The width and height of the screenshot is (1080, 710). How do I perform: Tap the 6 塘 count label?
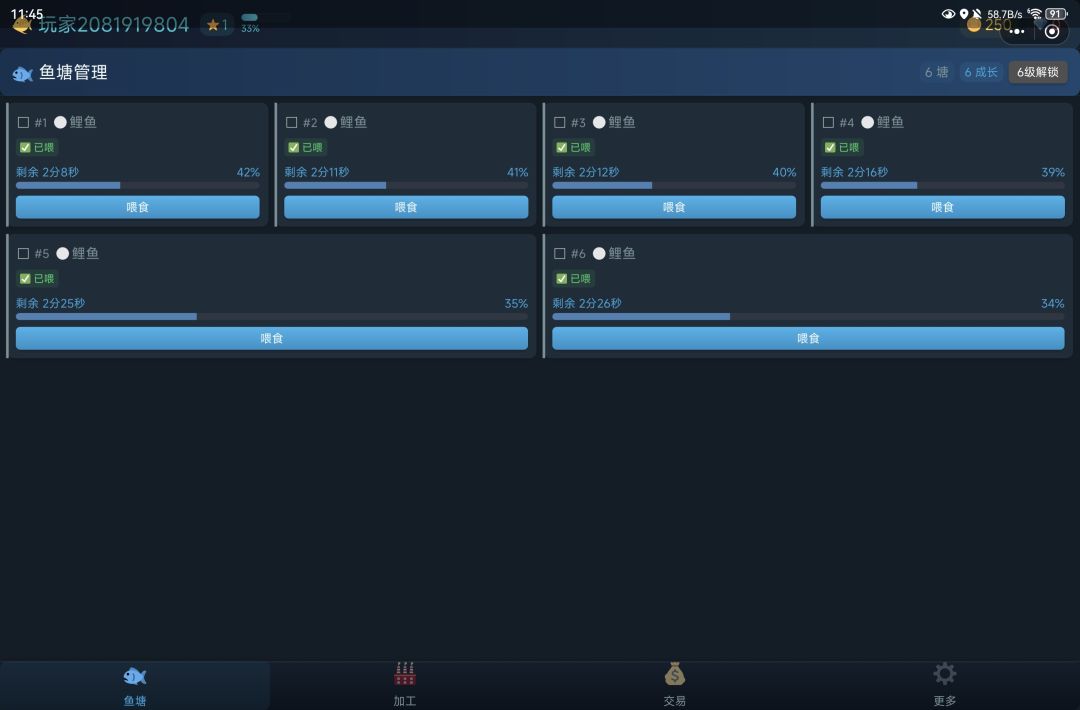click(937, 72)
